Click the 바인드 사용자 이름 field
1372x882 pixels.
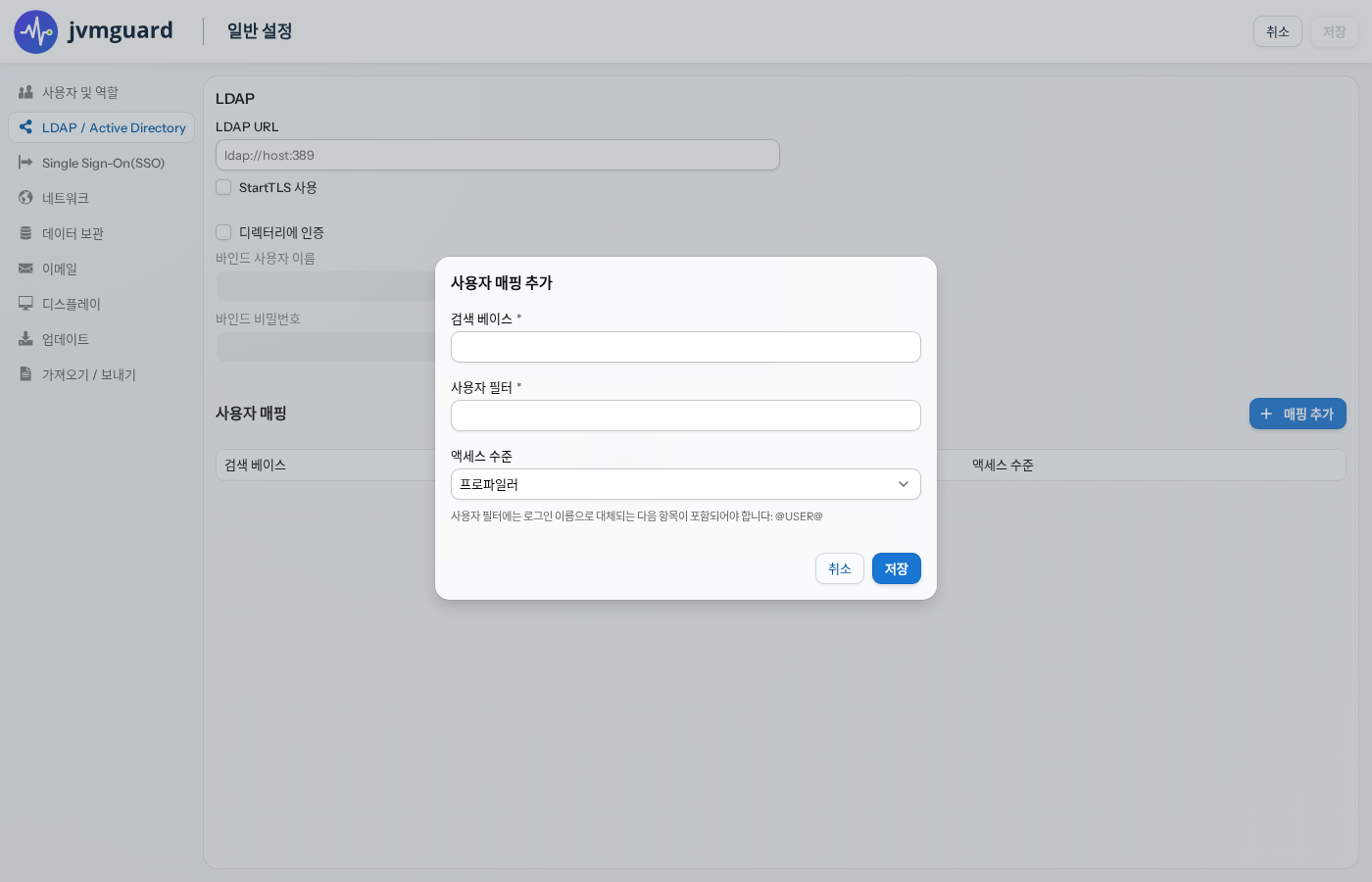click(x=326, y=286)
